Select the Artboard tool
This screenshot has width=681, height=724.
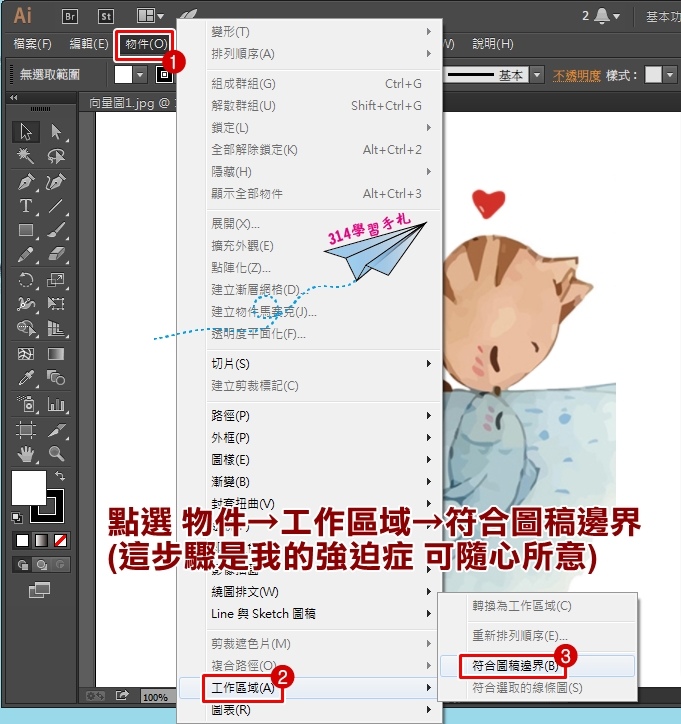26,430
